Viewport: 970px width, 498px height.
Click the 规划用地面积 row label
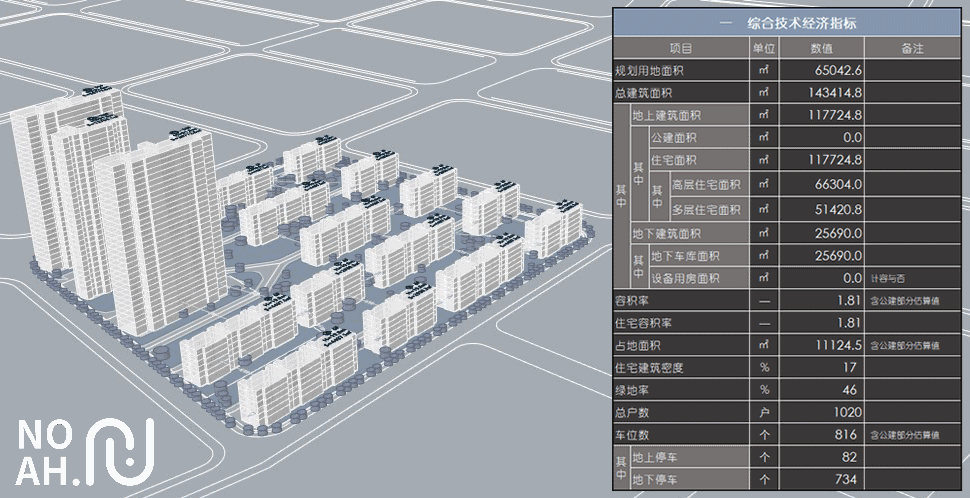(652, 71)
